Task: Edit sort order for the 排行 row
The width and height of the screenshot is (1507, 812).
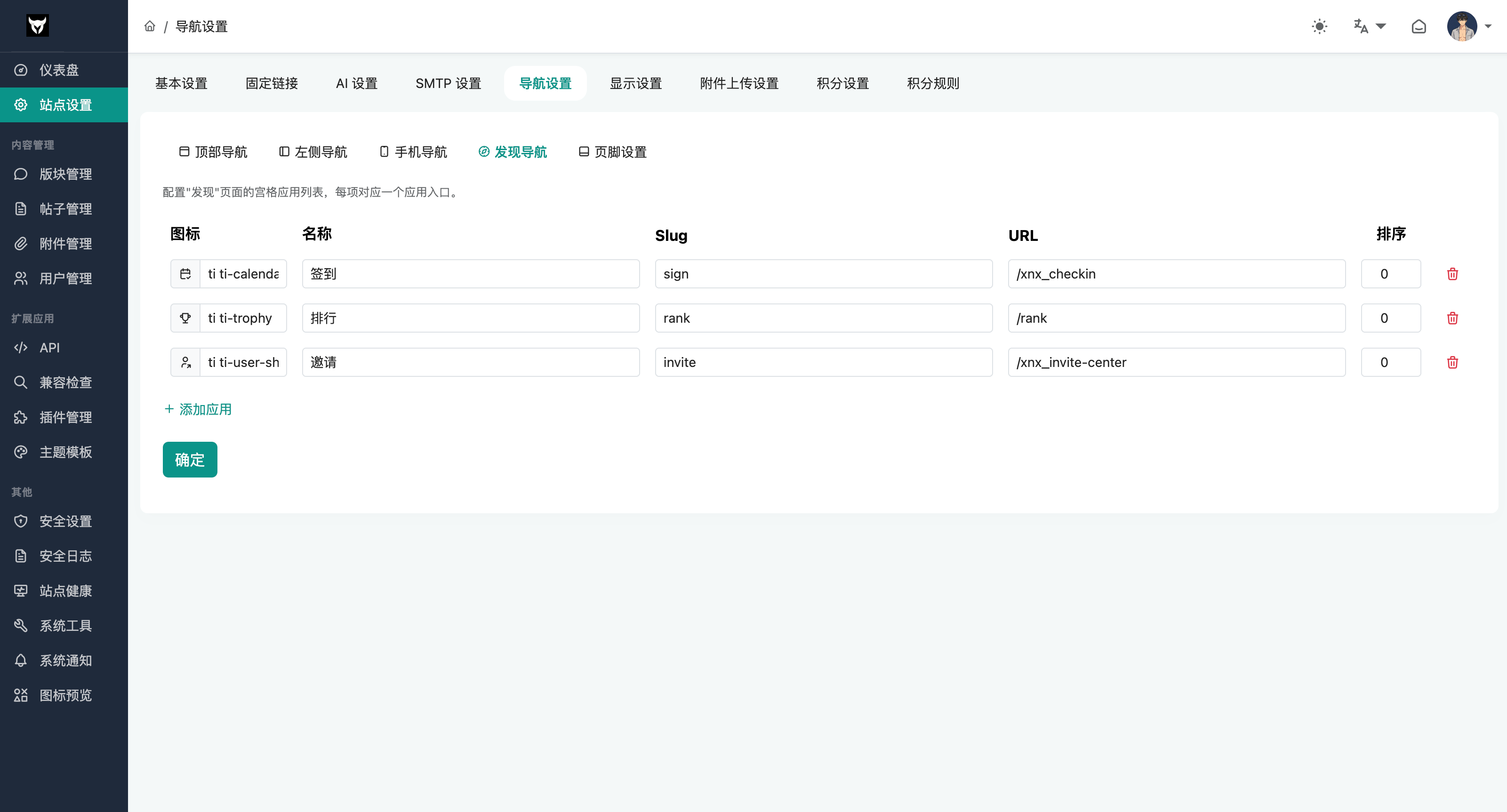Action: tap(1391, 318)
